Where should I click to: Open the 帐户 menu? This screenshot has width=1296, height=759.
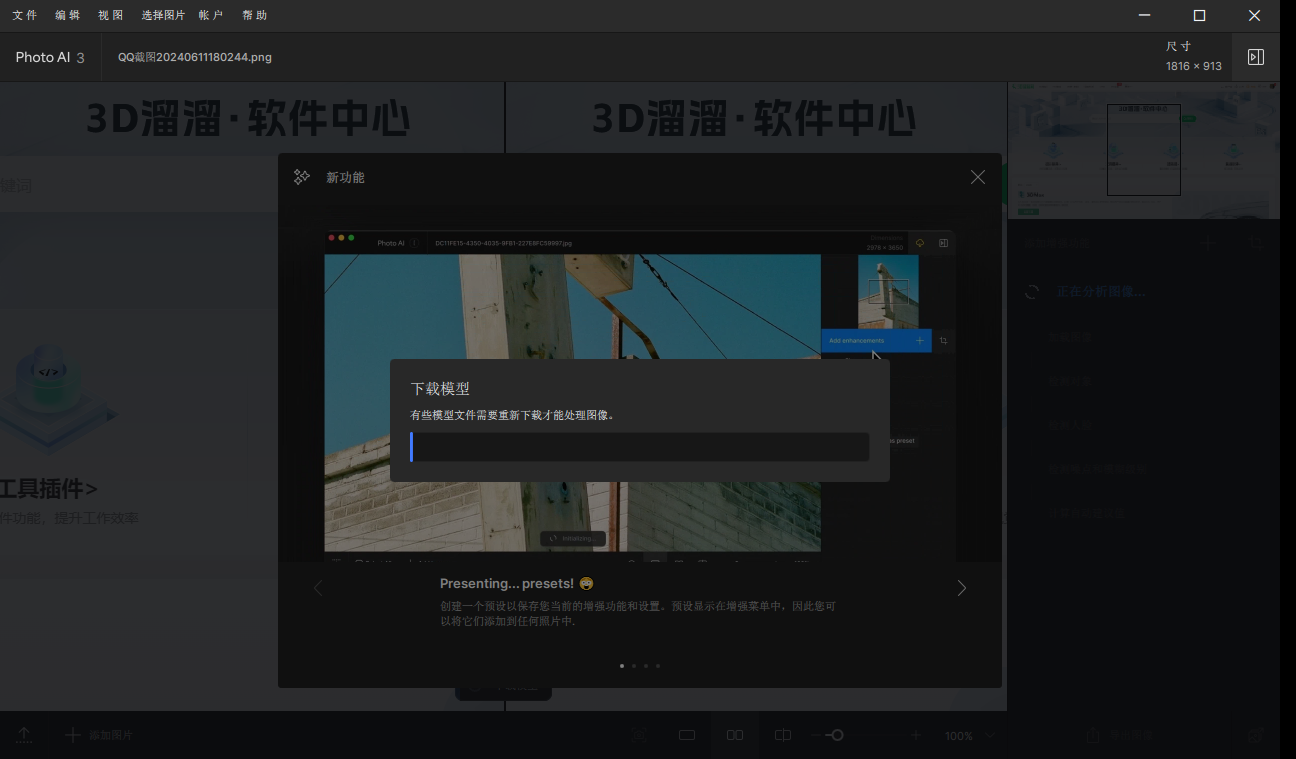[211, 15]
